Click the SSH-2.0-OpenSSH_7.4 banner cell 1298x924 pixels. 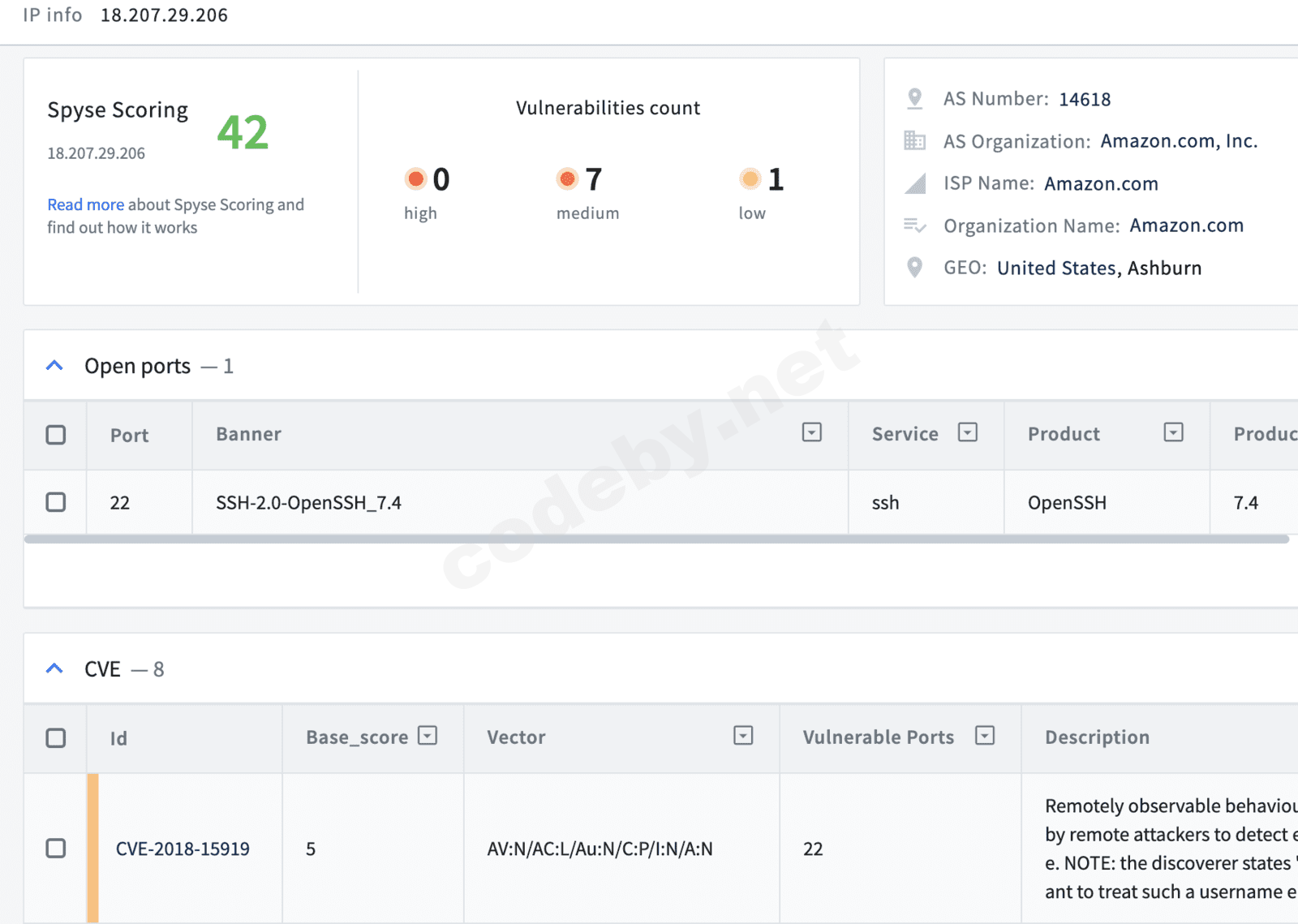click(x=520, y=502)
